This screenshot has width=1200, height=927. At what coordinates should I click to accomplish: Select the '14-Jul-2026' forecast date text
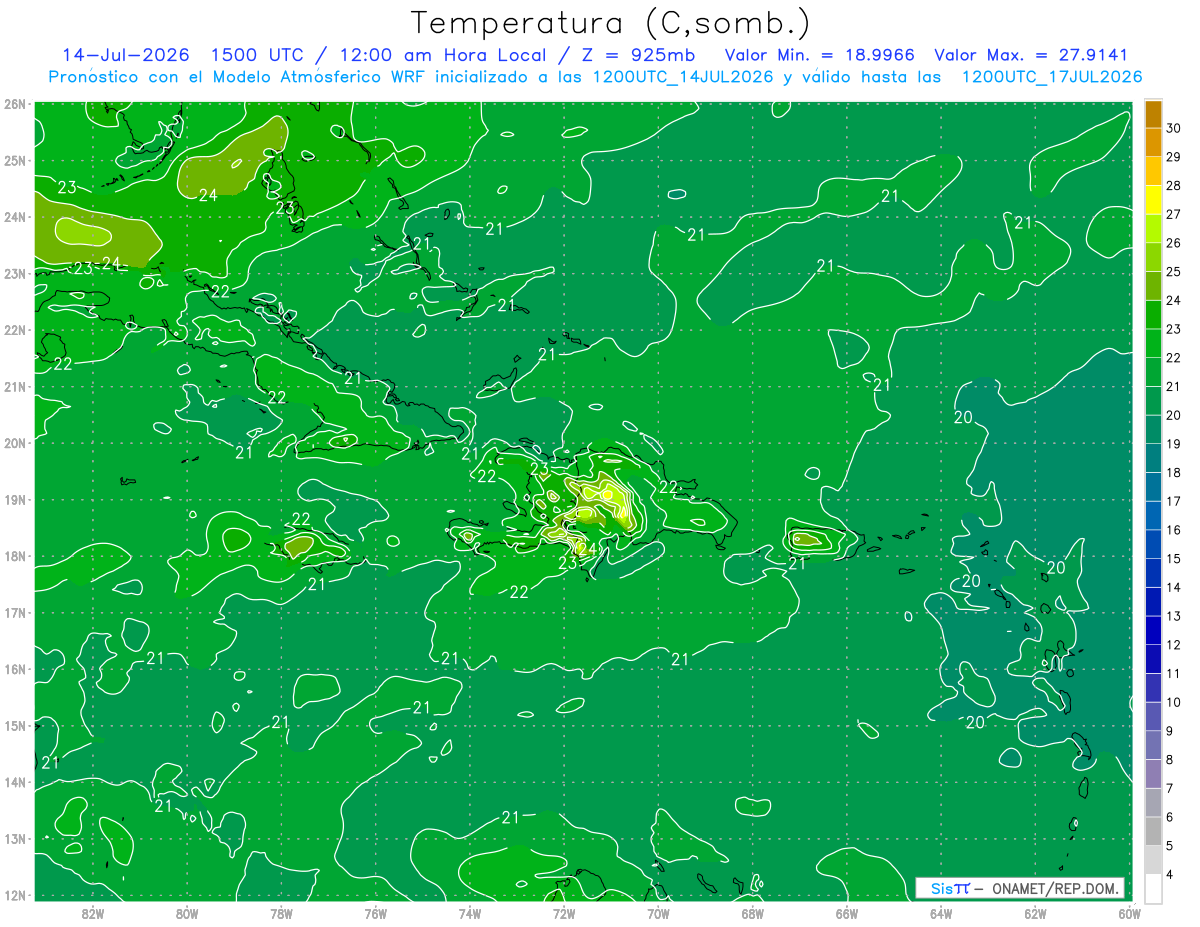pyautogui.click(x=125, y=55)
